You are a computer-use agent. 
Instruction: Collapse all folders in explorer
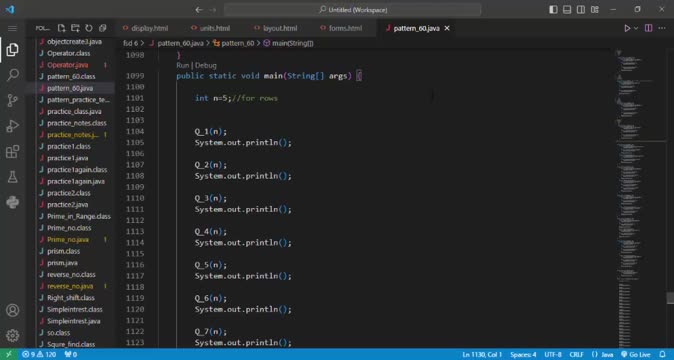pos(102,28)
